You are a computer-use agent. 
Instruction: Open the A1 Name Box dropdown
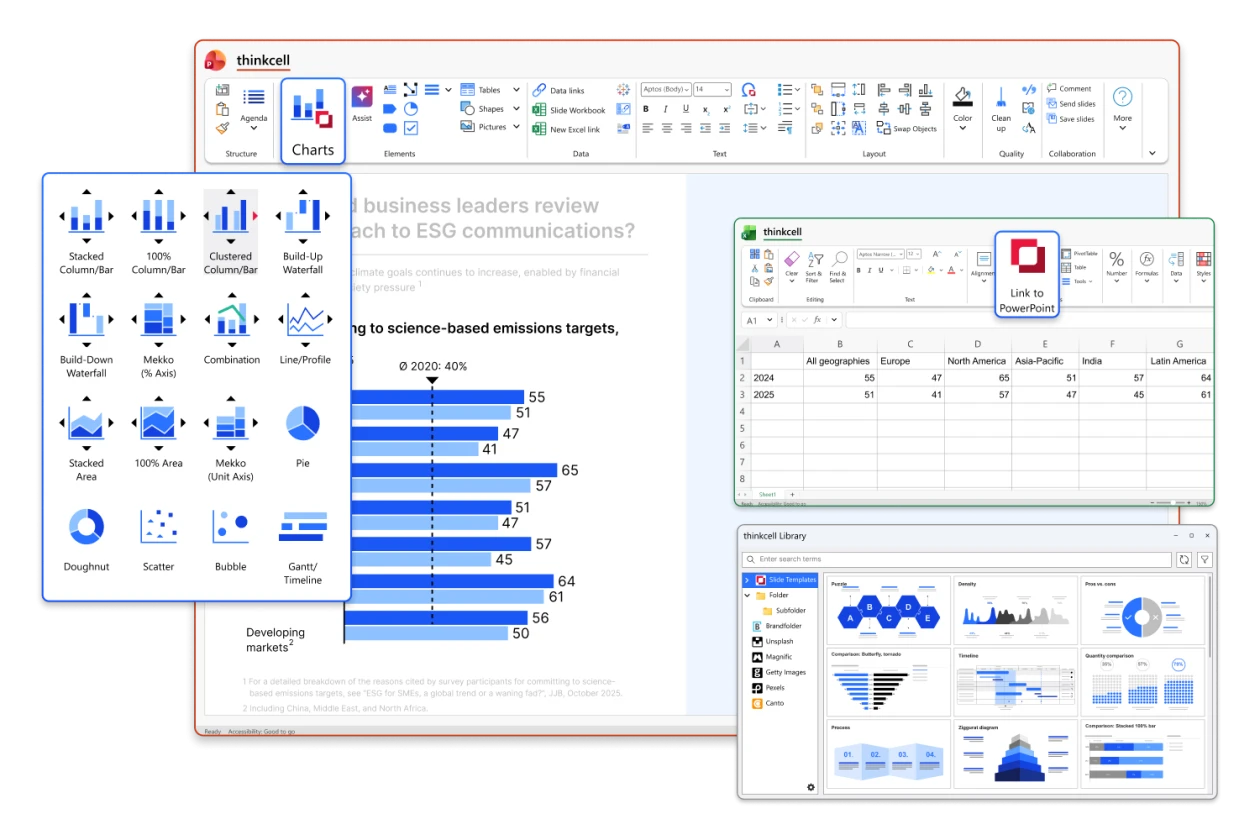(769, 320)
